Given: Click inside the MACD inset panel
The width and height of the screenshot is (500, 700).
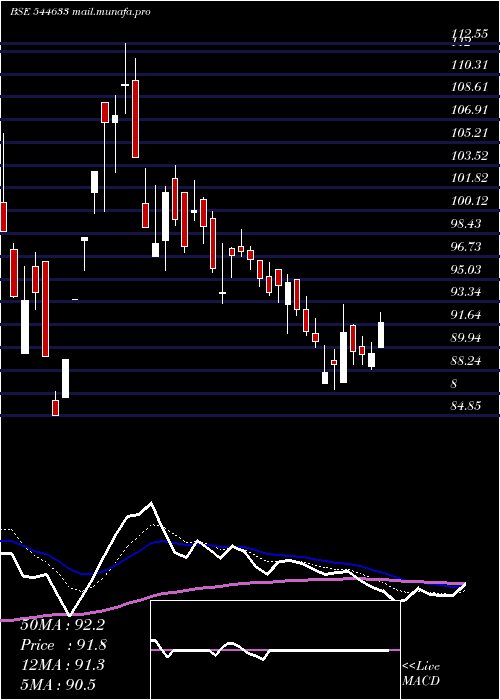Looking at the screenshot, I should coord(275,650).
